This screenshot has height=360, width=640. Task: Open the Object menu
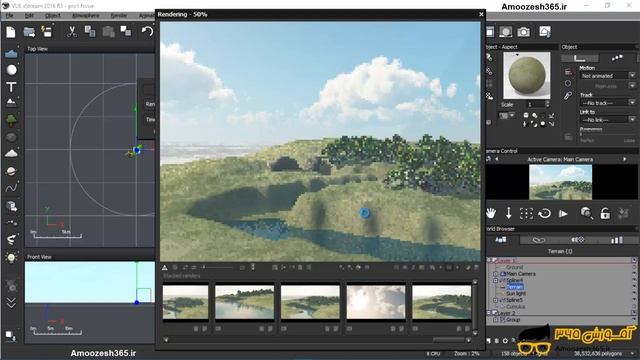52,15
